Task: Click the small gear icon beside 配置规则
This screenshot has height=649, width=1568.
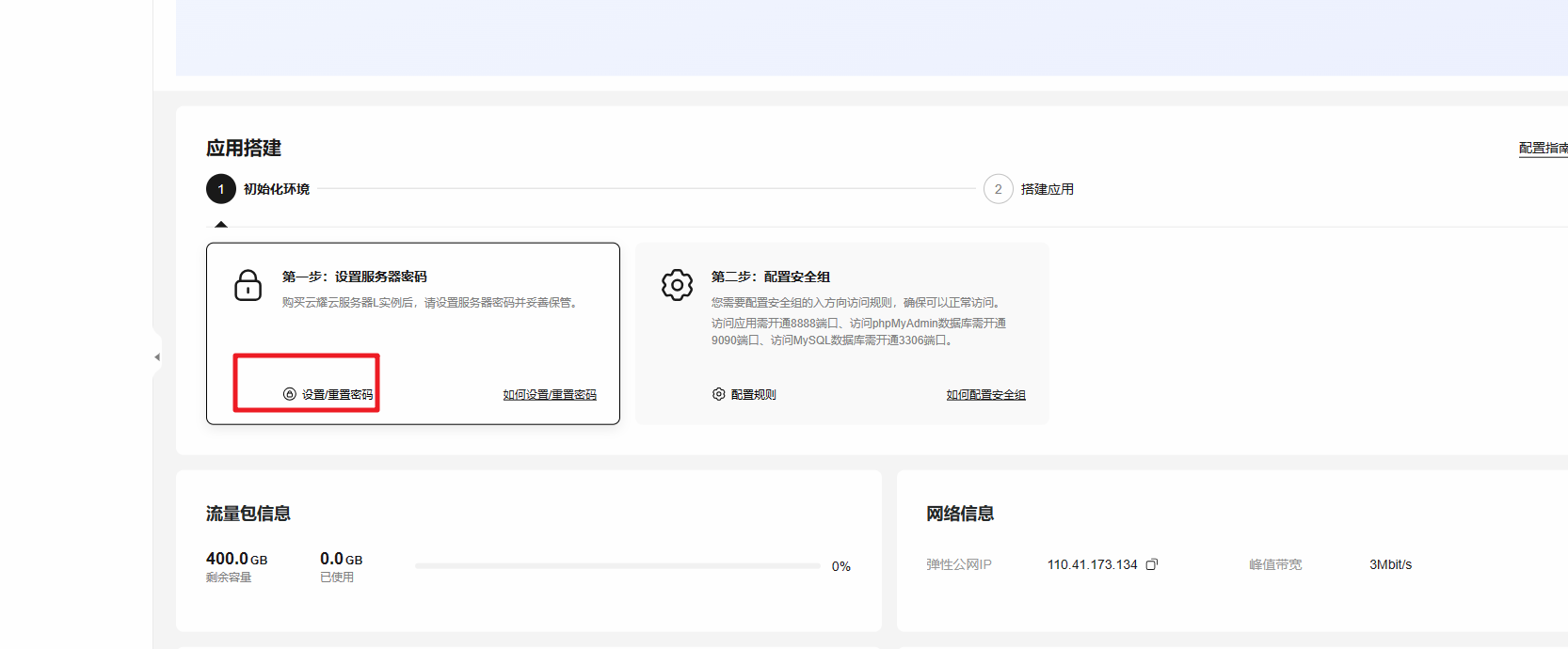Action: coord(719,394)
